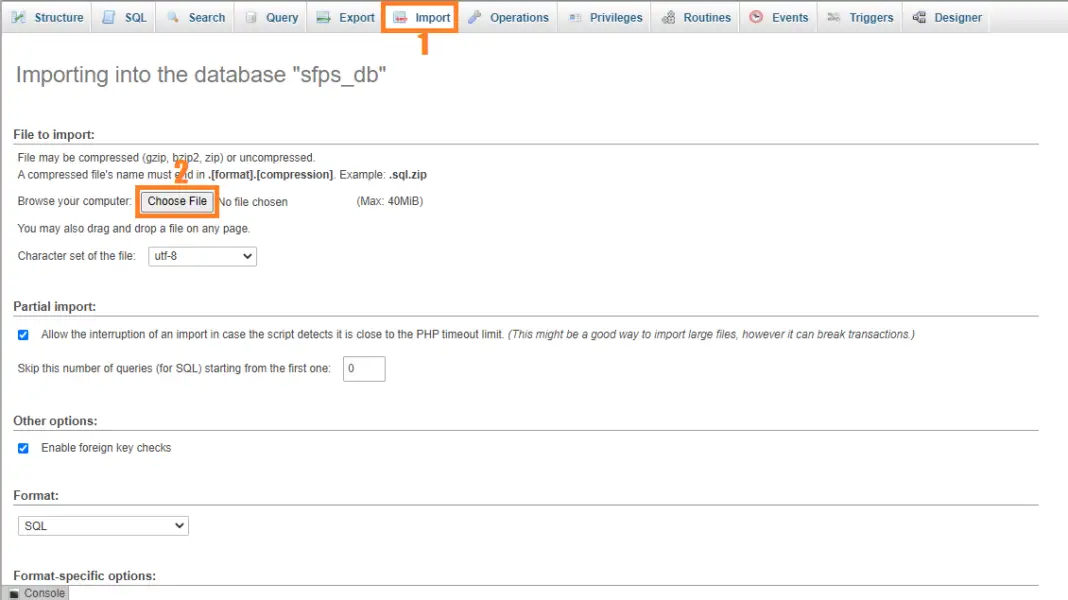Click the skip queries number field
This screenshot has width=1068, height=600.
pos(364,368)
